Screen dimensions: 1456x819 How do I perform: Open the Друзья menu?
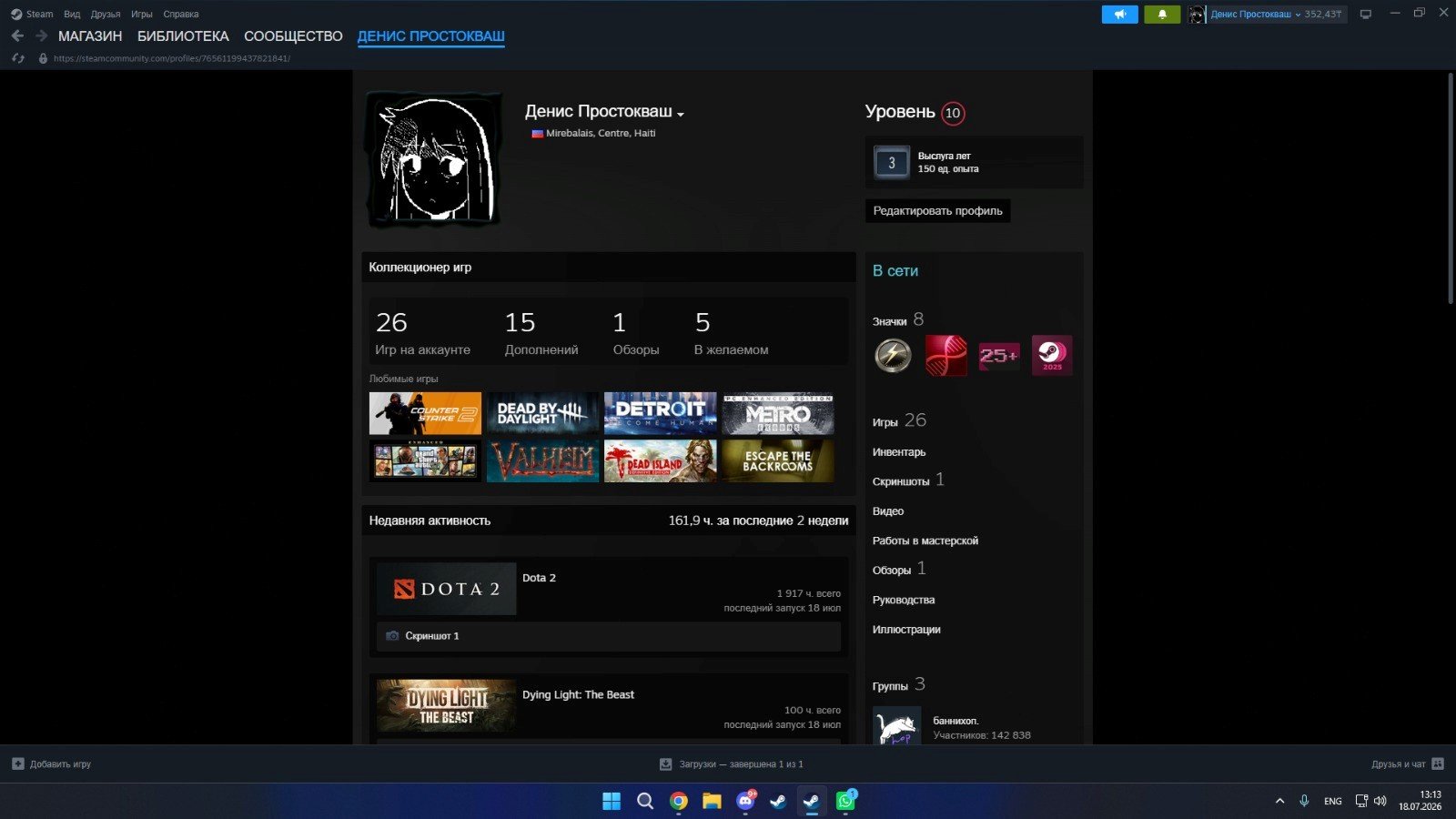[106, 14]
